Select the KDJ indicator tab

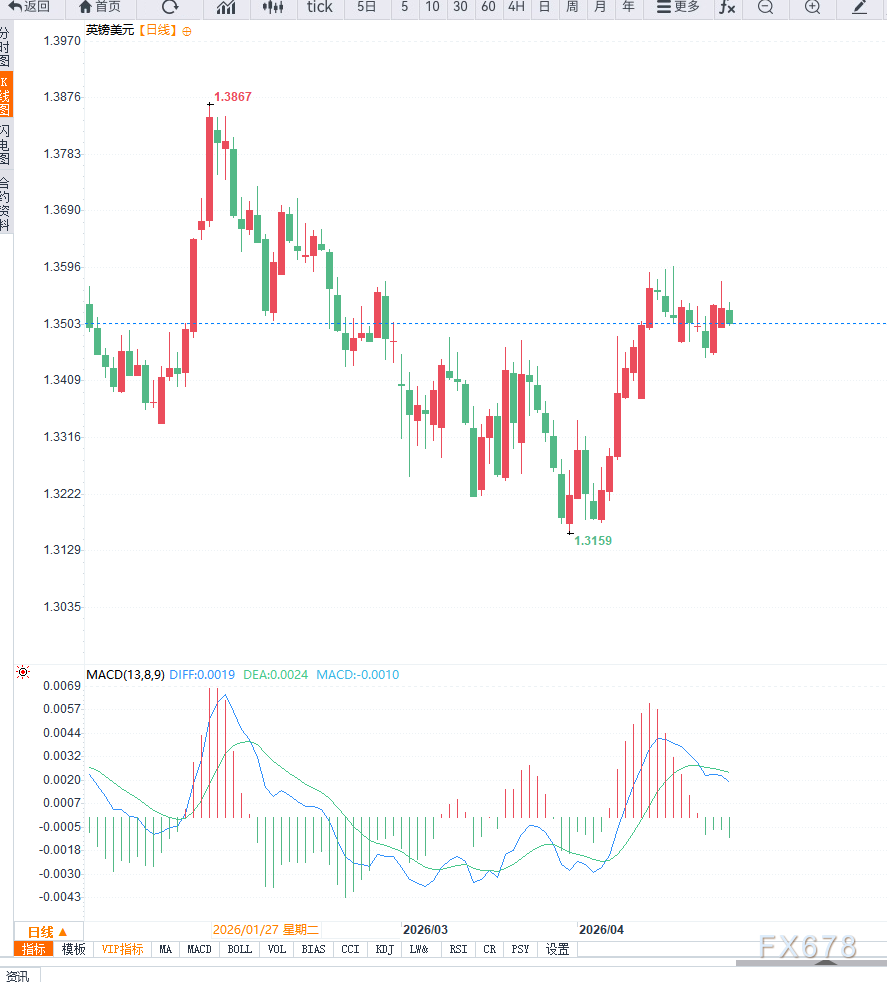pos(384,949)
